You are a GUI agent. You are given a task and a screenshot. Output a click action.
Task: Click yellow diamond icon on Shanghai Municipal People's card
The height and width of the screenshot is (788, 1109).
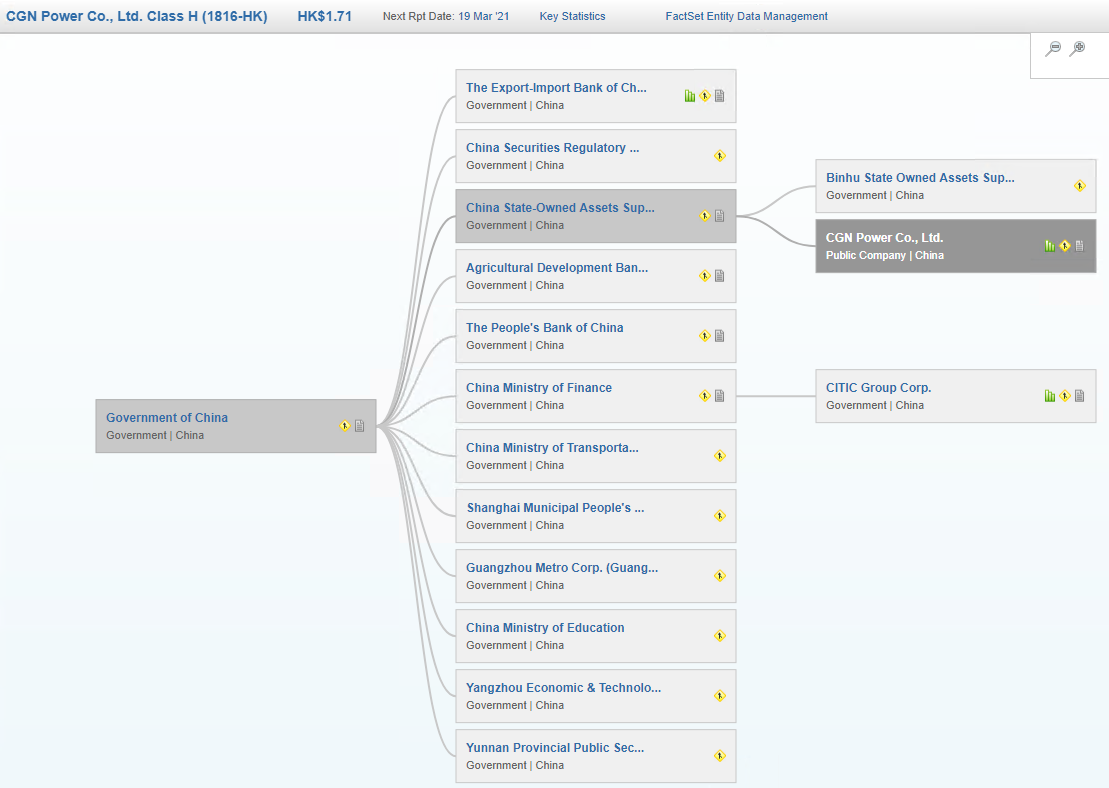pyautogui.click(x=719, y=516)
